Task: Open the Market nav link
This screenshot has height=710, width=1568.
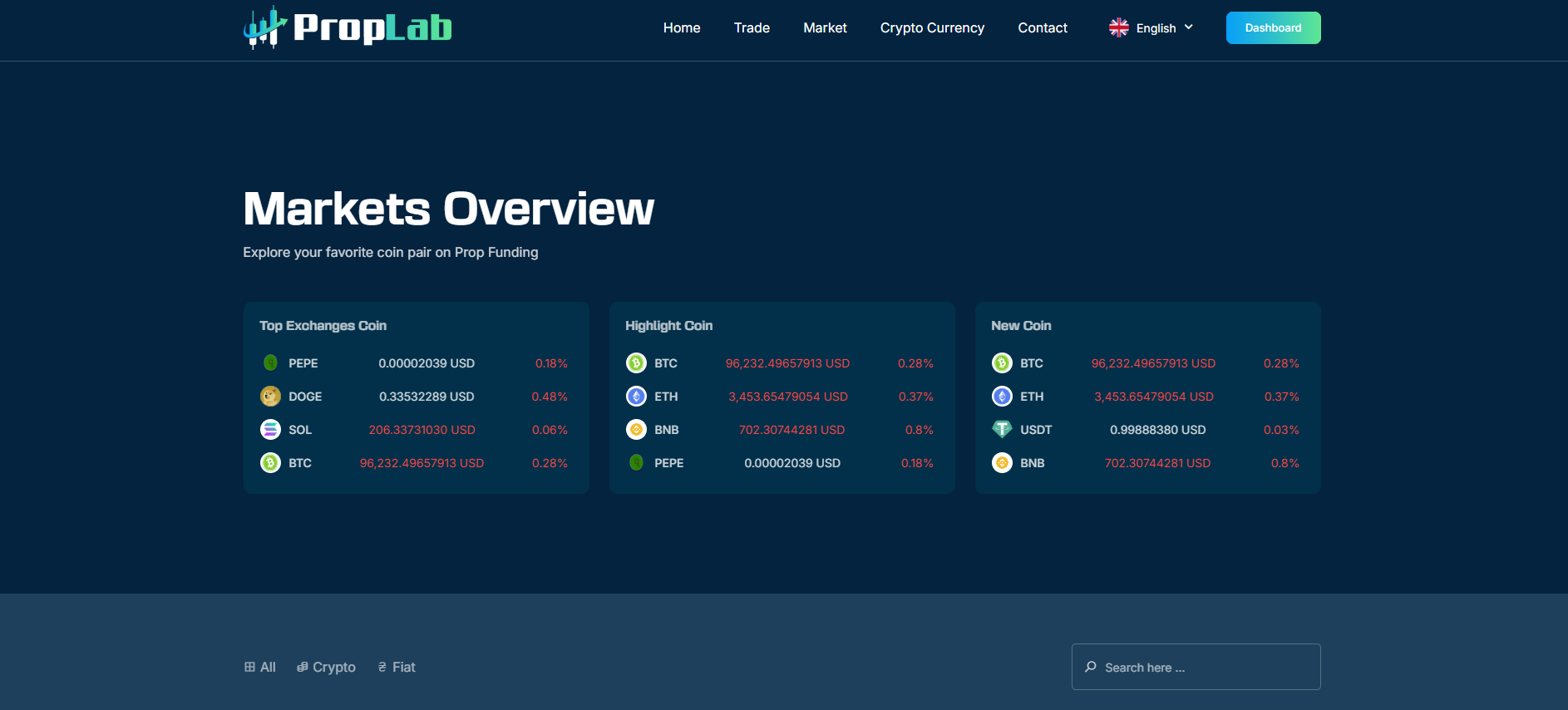Action: click(825, 28)
